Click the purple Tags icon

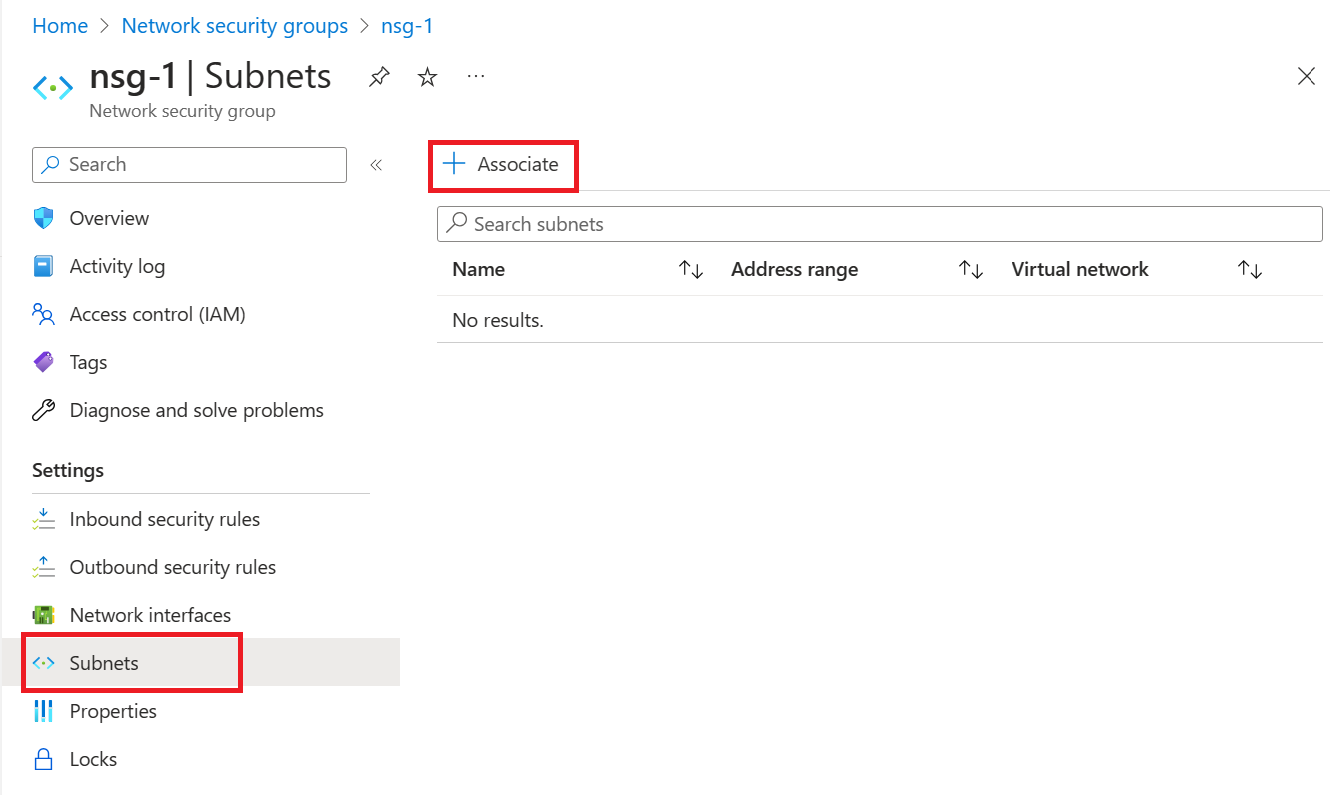coord(43,362)
